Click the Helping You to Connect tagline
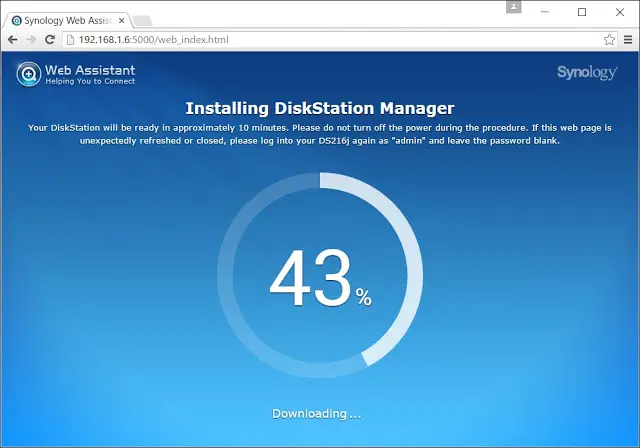The image size is (640, 448). click(x=90, y=81)
